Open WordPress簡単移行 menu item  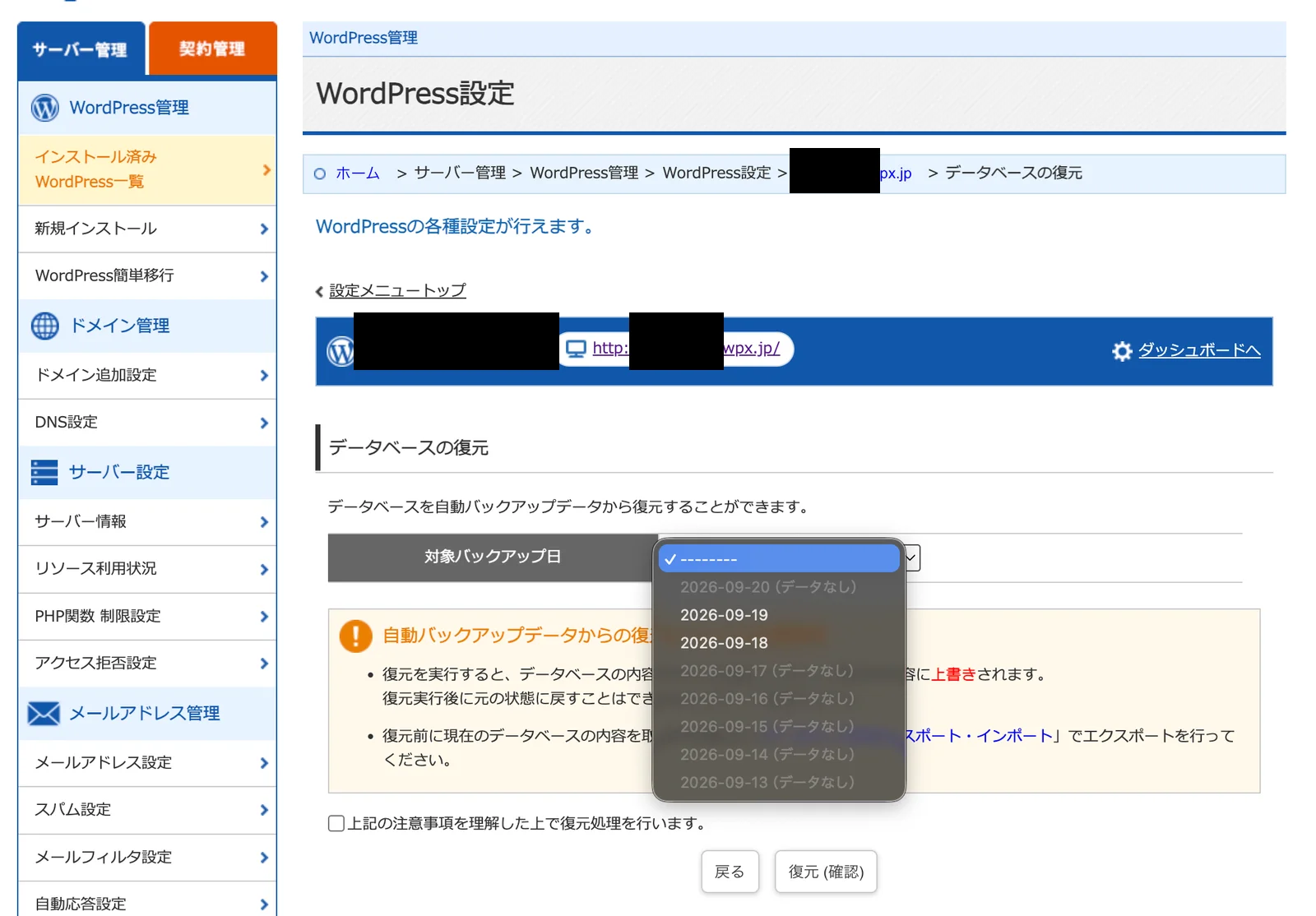point(147,275)
